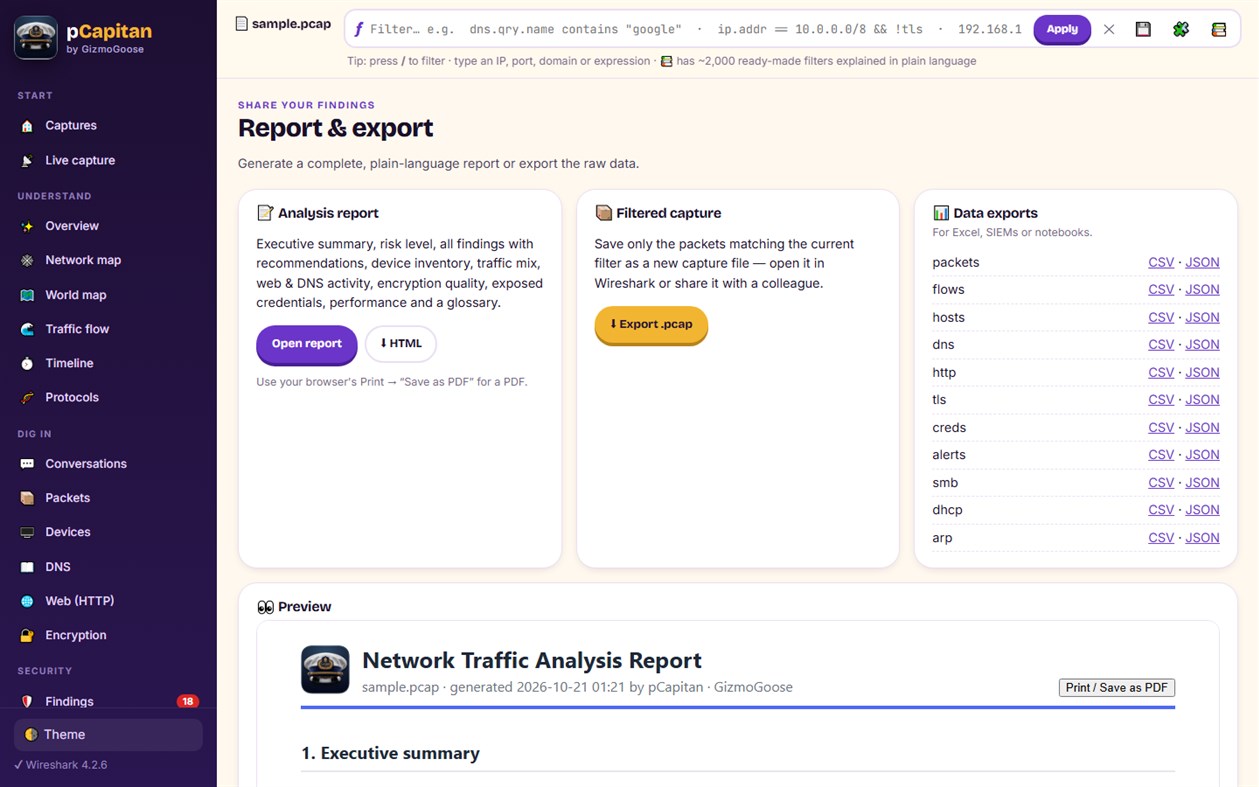Screen dimensions: 1259x787
Task: Export http data as CSV
Action: click(x=1161, y=373)
